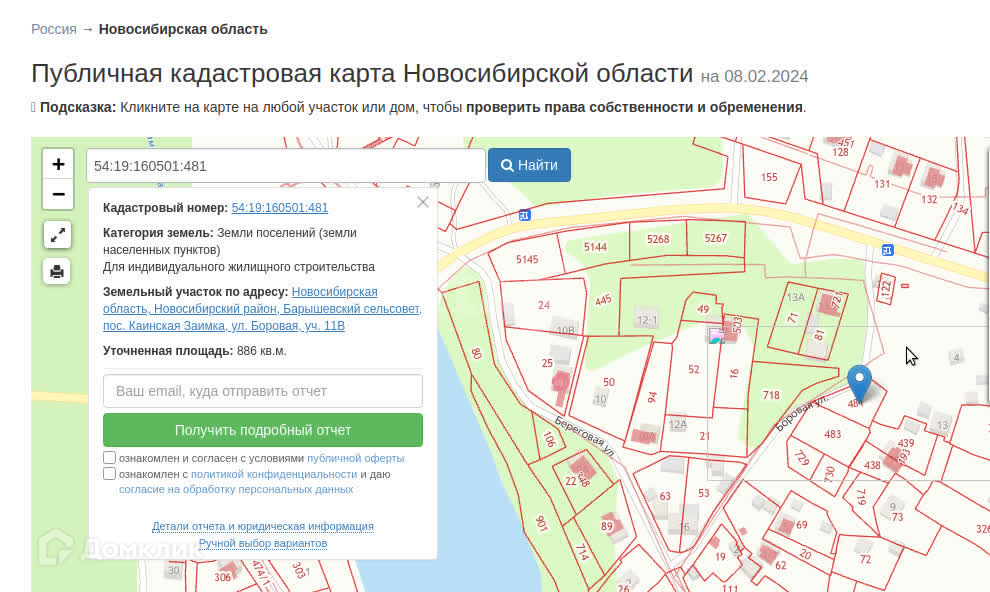Zoom out the map with minus button

pyautogui.click(x=58, y=194)
